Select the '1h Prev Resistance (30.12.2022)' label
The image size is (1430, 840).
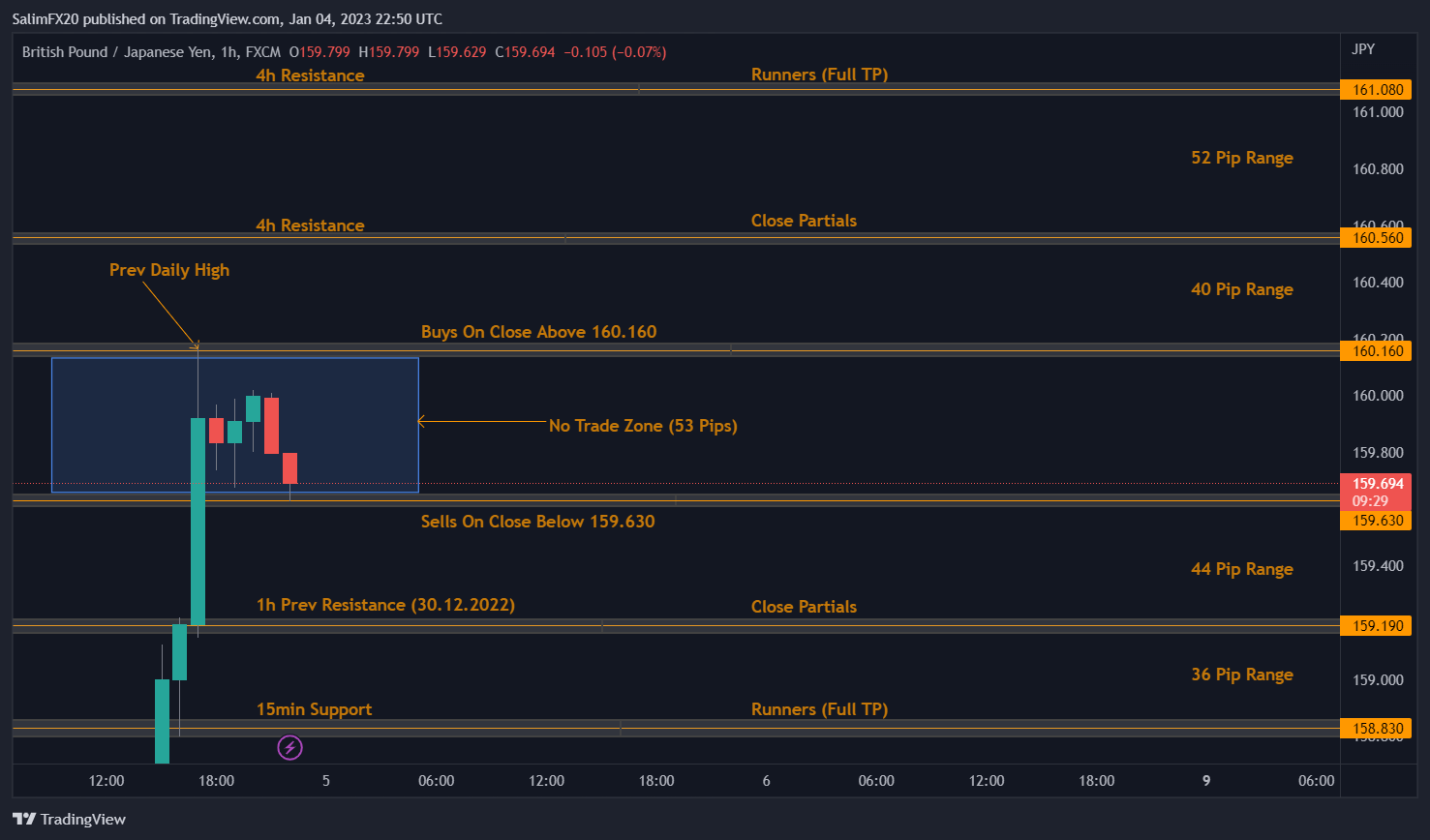tap(385, 605)
